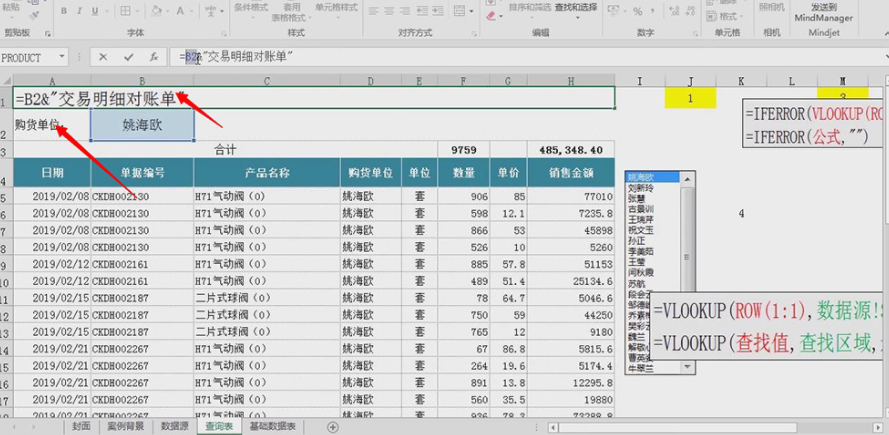The height and width of the screenshot is (435, 889).
Task: Click total amount cell 485,348.40
Action: click(571, 150)
